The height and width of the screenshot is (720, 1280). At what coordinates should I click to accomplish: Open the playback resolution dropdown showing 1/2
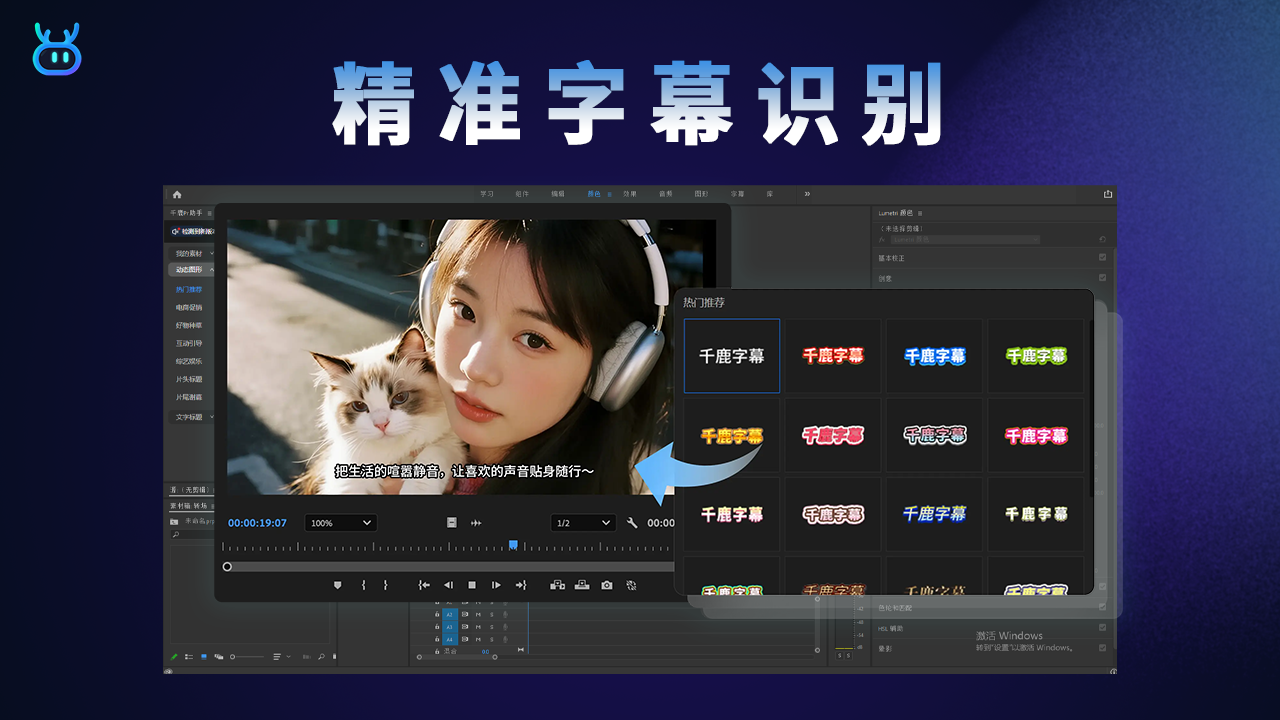click(583, 523)
